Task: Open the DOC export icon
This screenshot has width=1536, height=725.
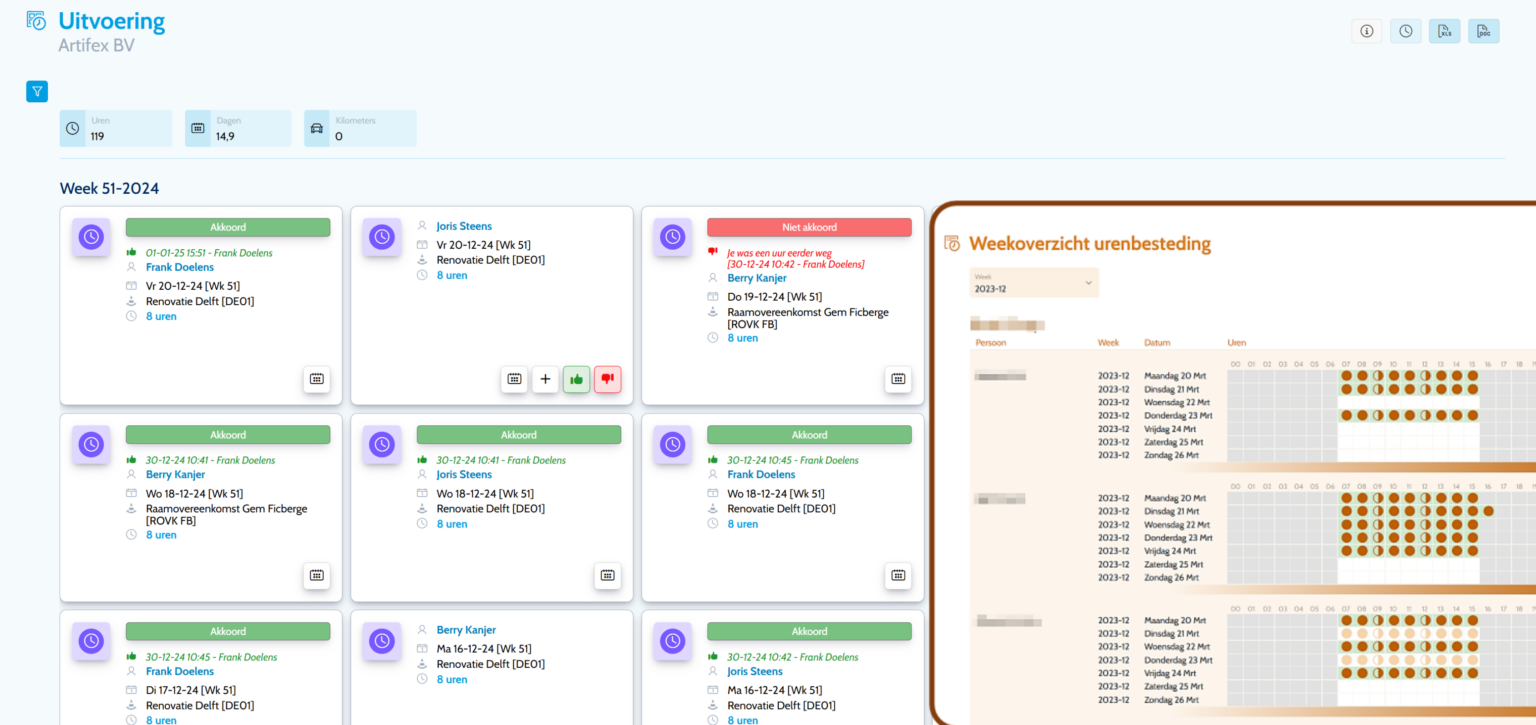Action: tap(1483, 31)
